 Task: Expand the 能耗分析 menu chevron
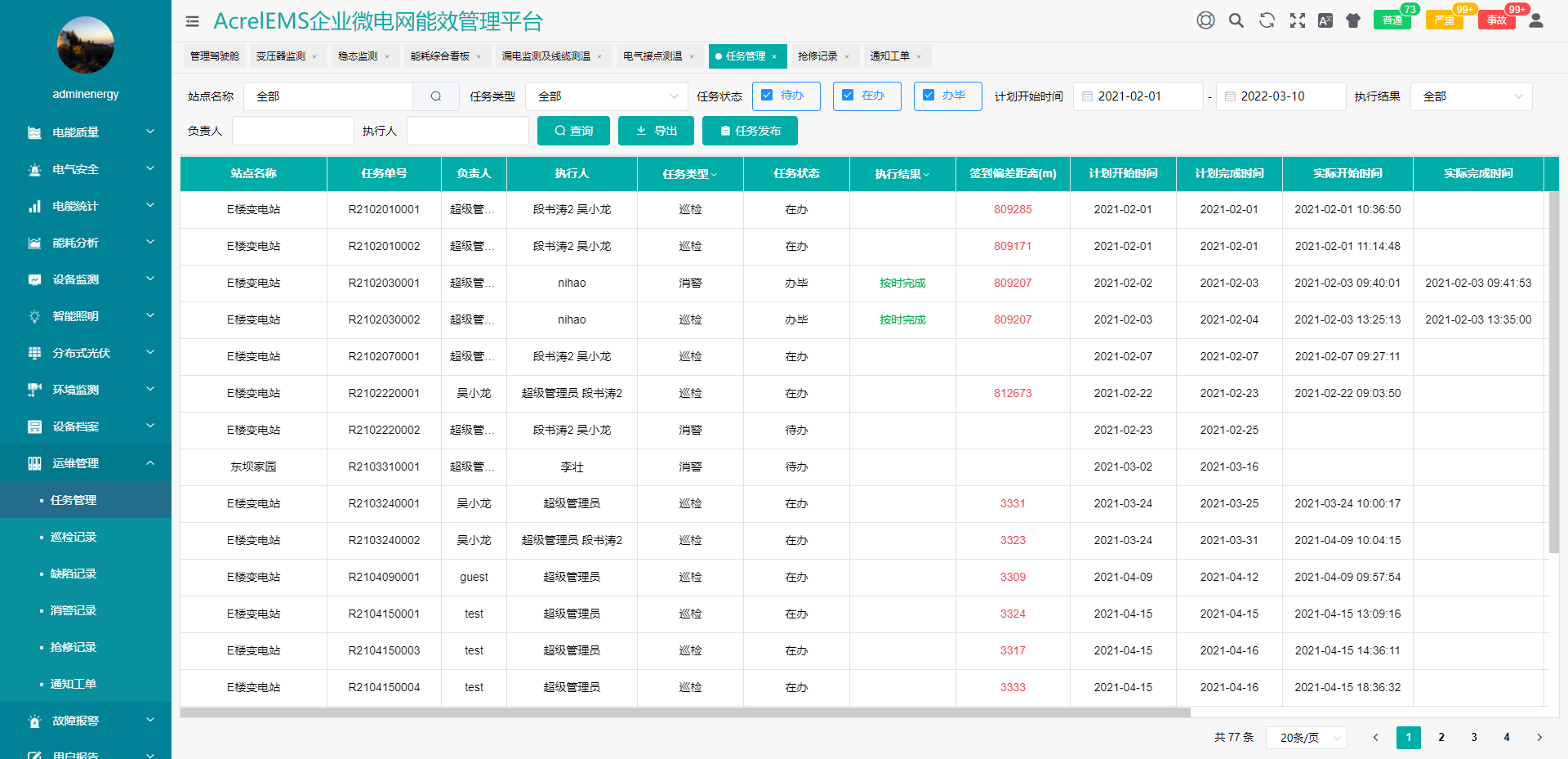pyautogui.click(x=150, y=242)
